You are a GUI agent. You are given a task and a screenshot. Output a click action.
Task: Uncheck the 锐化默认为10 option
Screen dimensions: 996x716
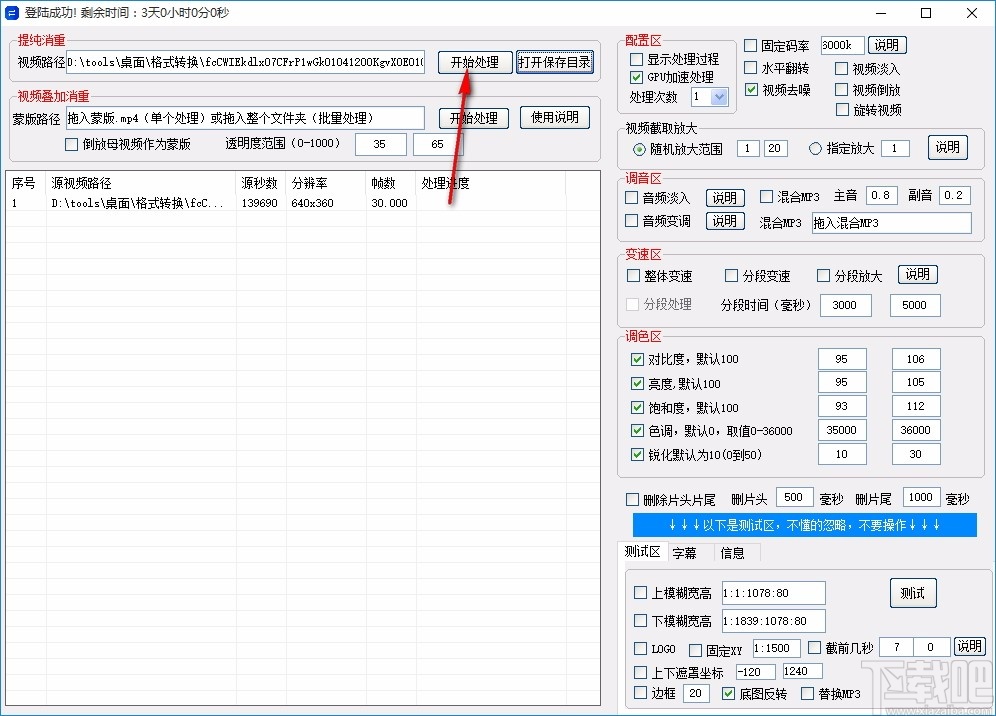(x=637, y=453)
